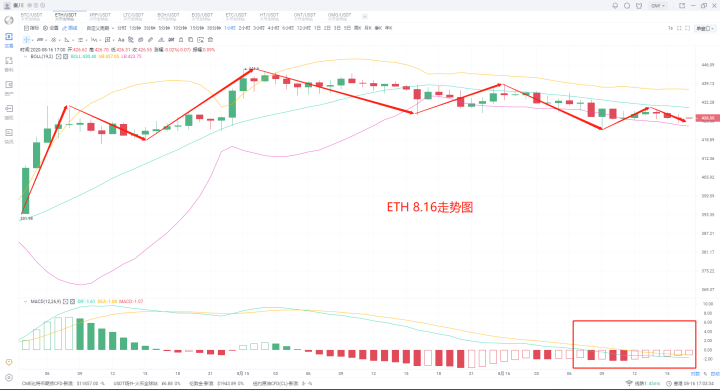Choose the text annotation Aa tool
Image resolution: width=720 pixels, height=390 pixels.
coord(121,40)
